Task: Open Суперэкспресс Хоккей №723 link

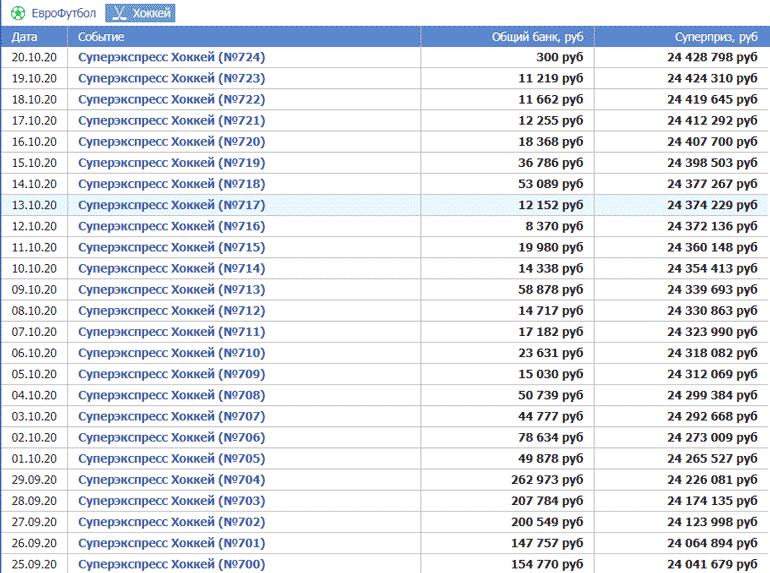Action: [x=171, y=78]
